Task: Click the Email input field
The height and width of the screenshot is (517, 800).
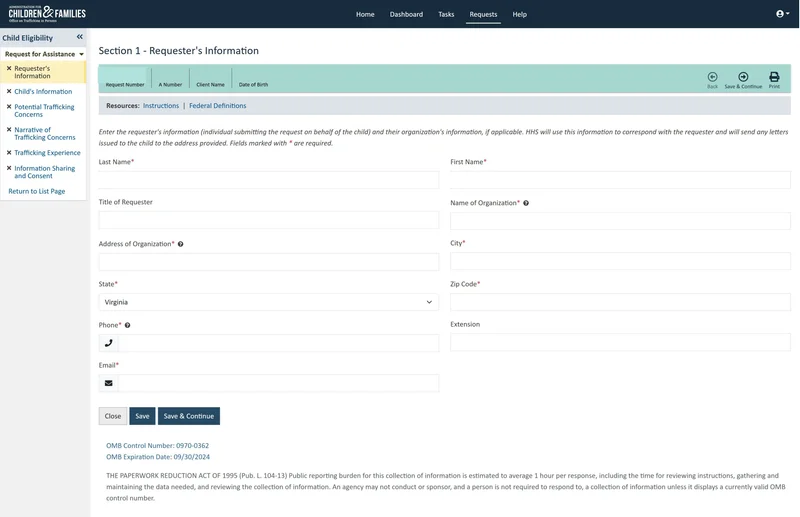Action: tap(279, 383)
